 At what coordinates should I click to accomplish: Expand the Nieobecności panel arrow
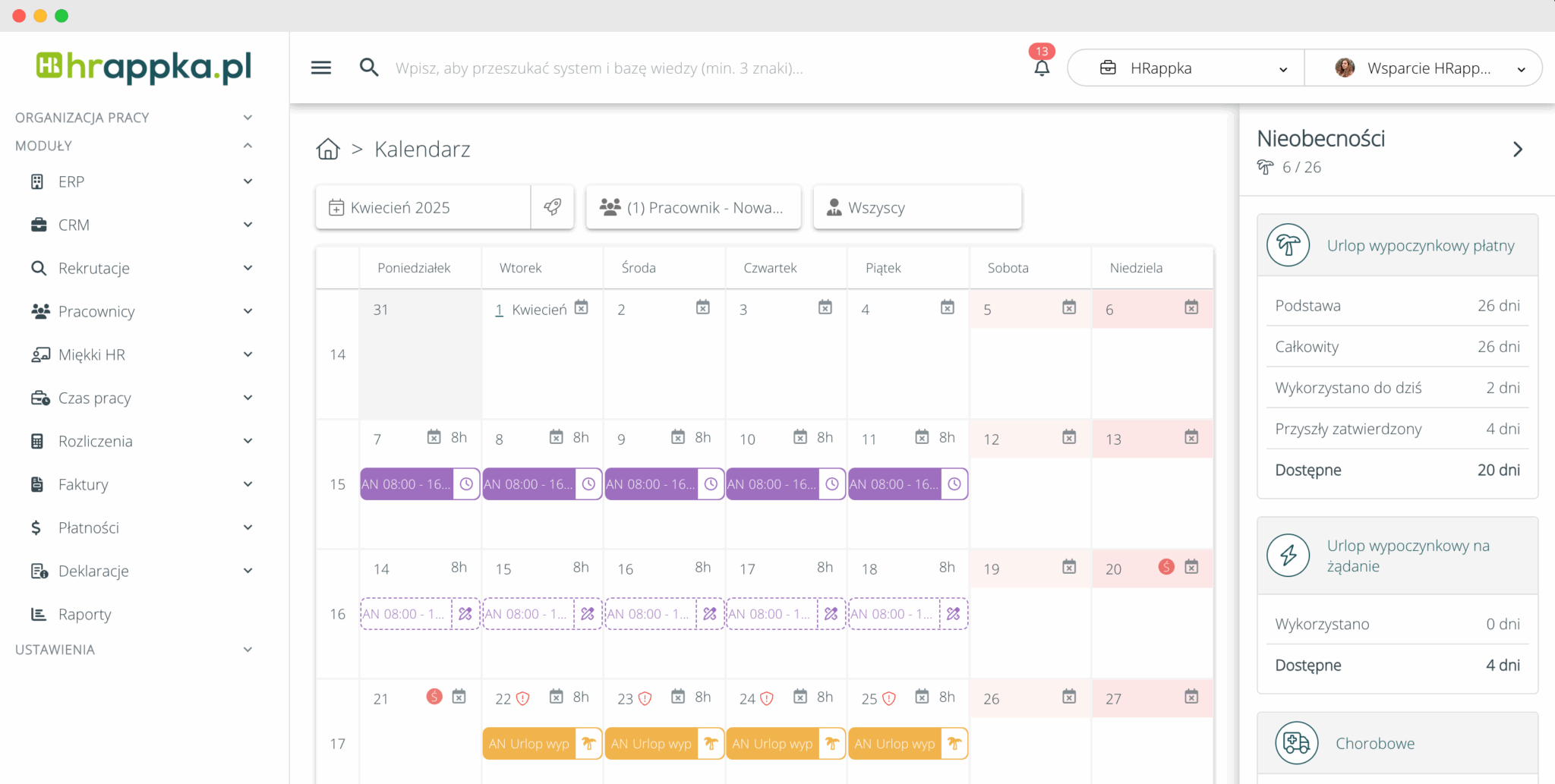tap(1517, 150)
